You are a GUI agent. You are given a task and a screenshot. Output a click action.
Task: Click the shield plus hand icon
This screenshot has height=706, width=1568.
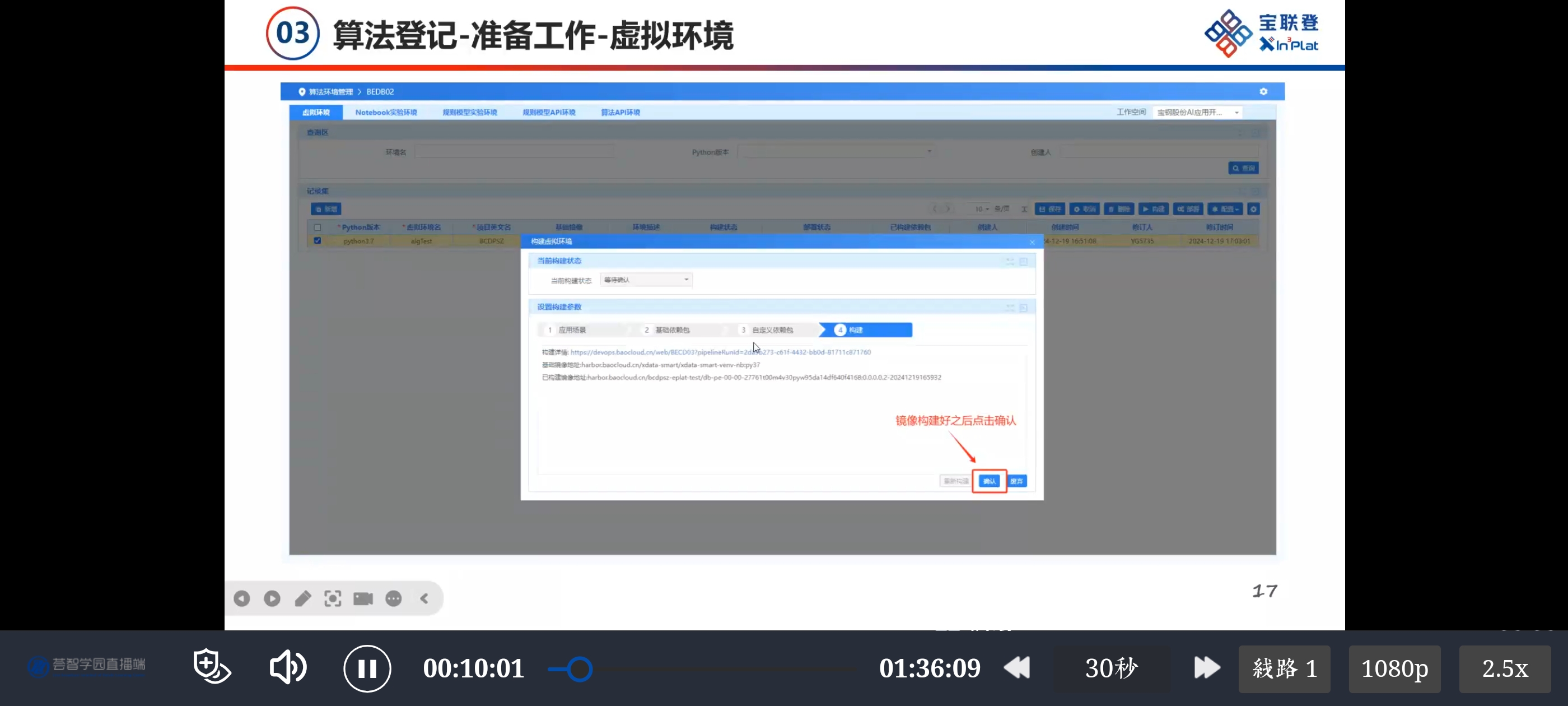(x=211, y=666)
